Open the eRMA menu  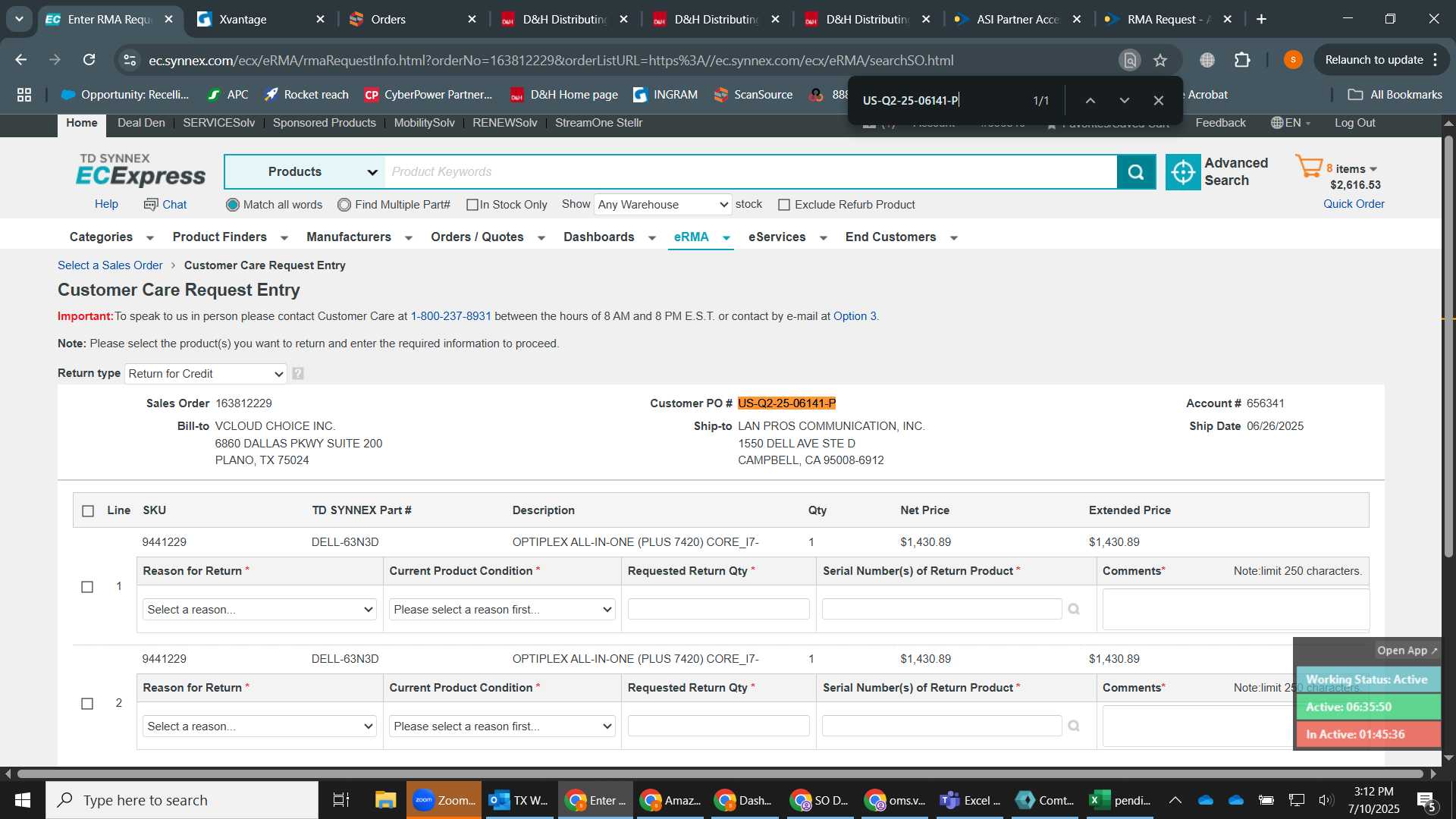[701, 237]
